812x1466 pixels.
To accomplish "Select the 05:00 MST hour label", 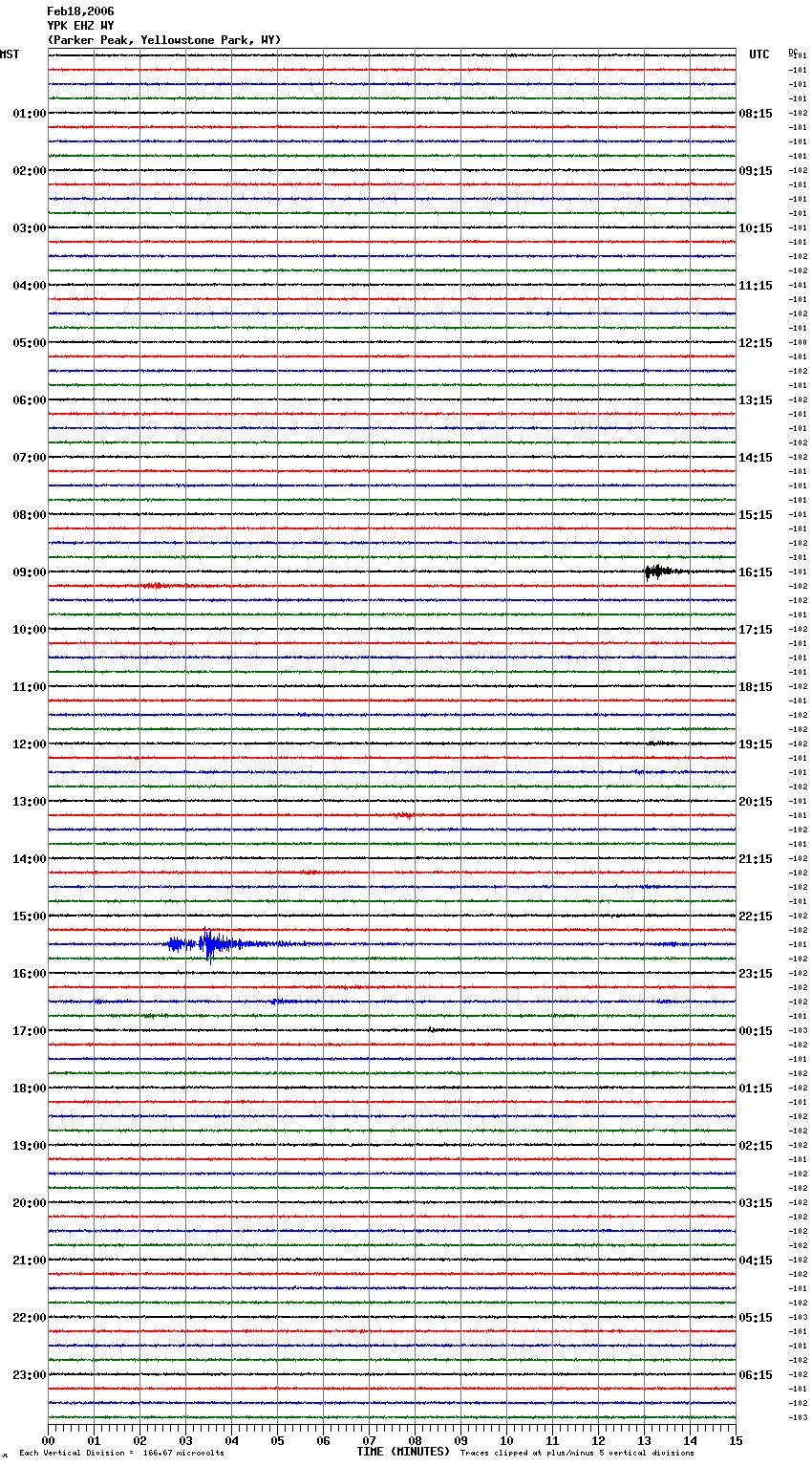I will pos(30,343).
